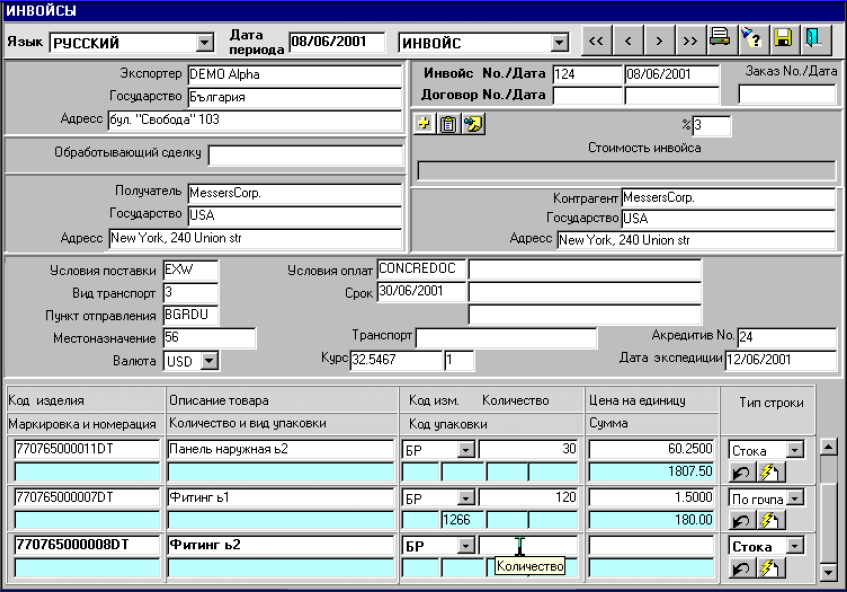Open context help icon with question mark

752,41
